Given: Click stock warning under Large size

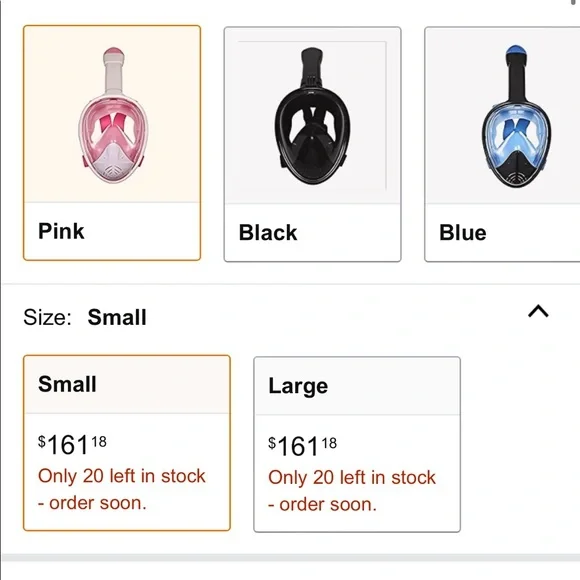Looking at the screenshot, I should click(x=352, y=491).
